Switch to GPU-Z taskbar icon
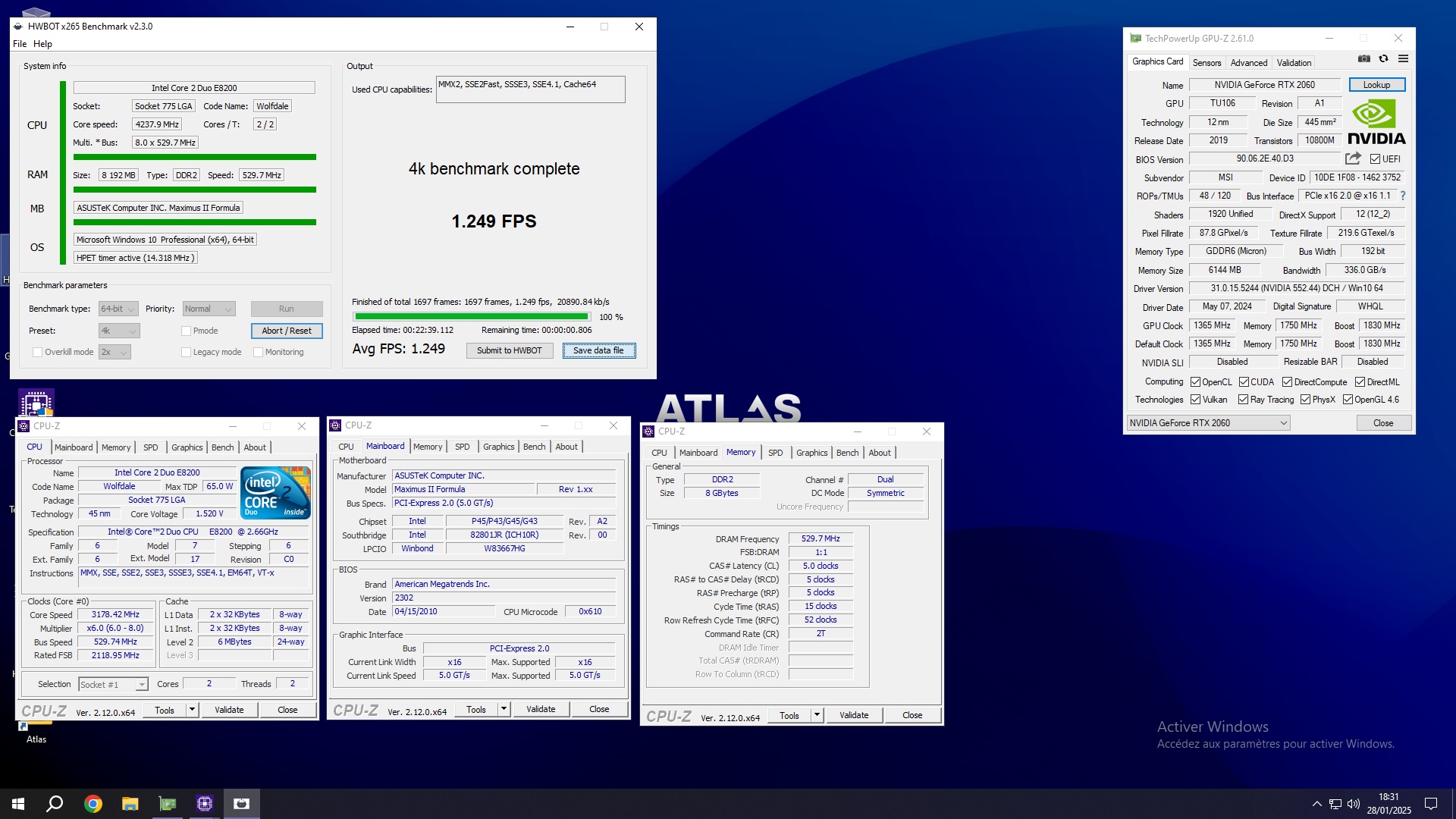 [x=167, y=804]
